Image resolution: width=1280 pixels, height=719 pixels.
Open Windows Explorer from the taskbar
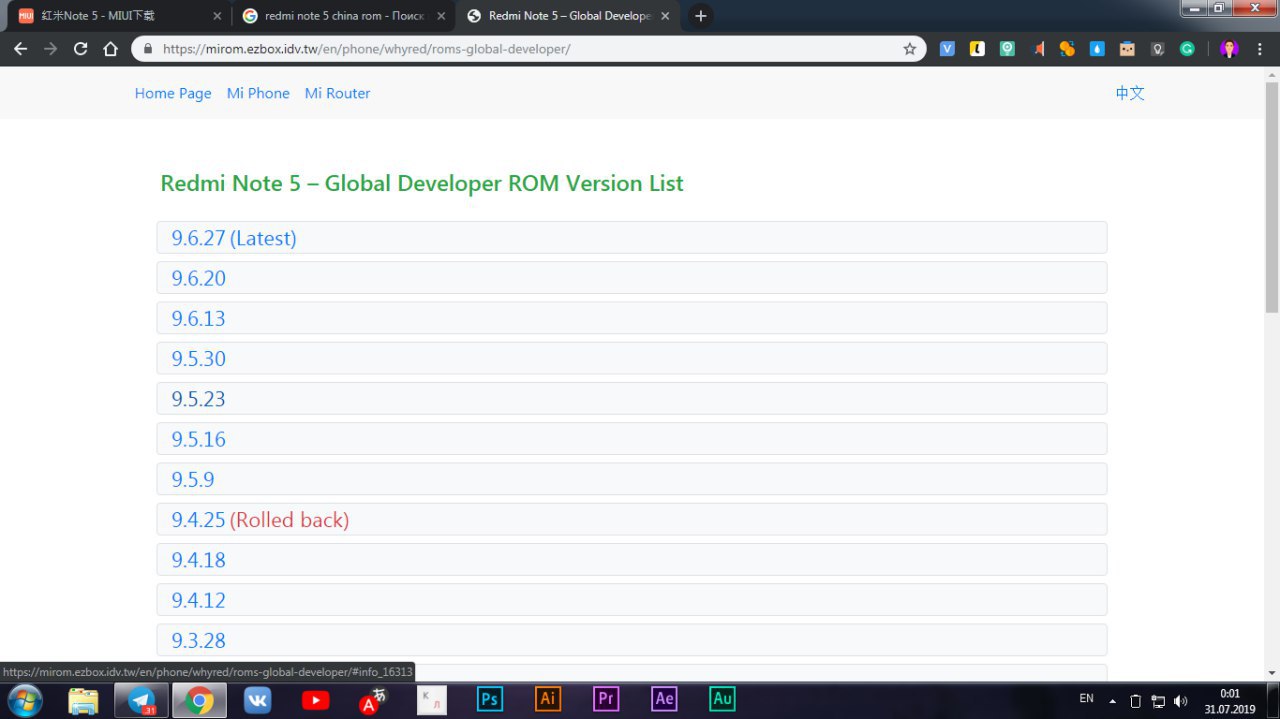[x=83, y=700]
